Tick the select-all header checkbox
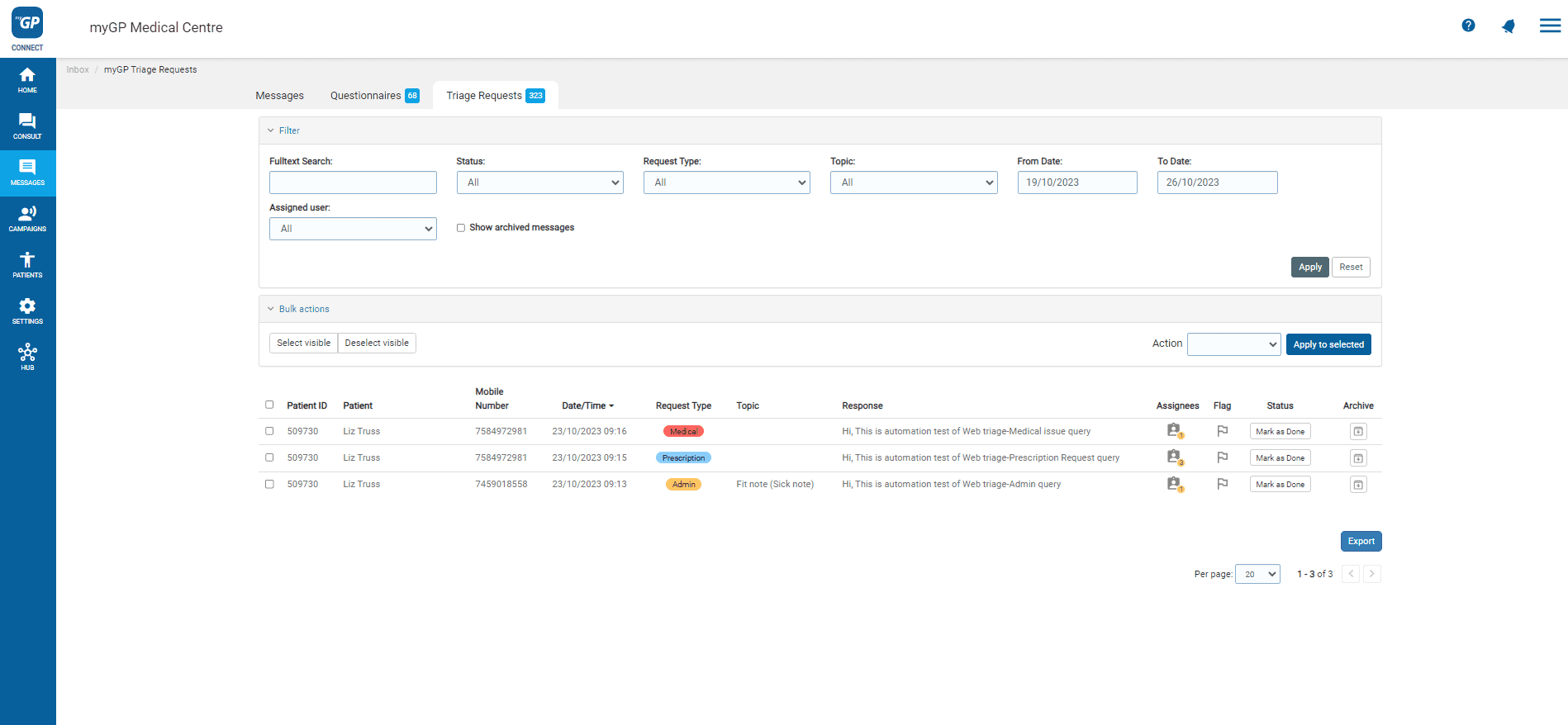This screenshot has height=725, width=1568. [x=269, y=405]
